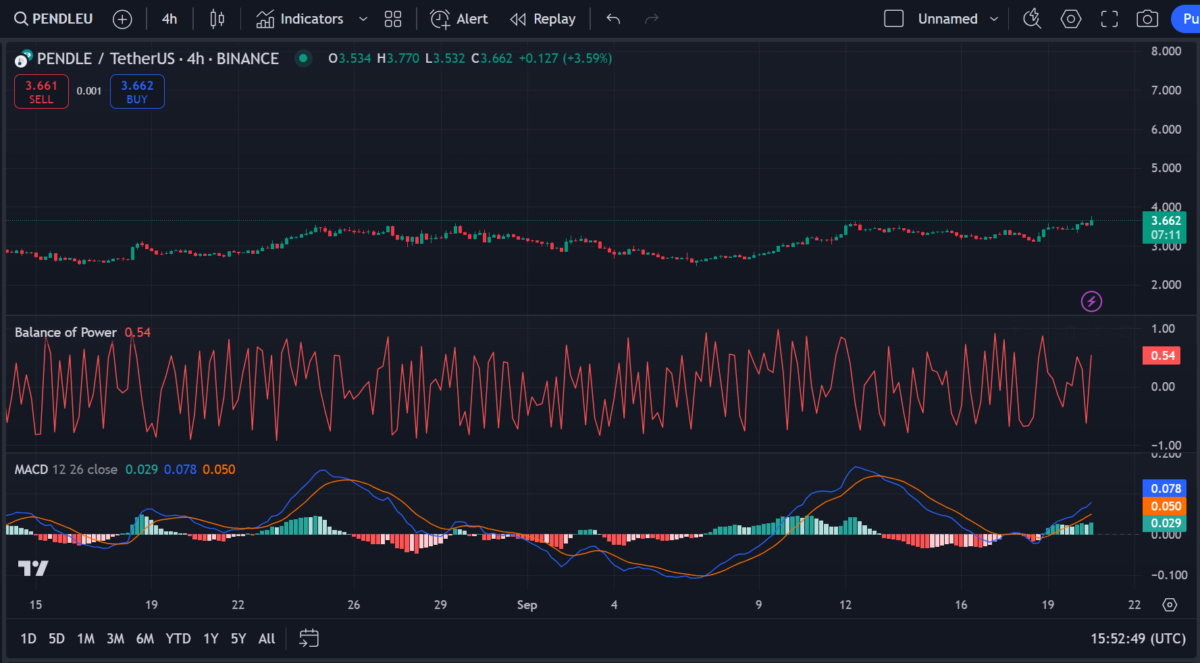The width and height of the screenshot is (1200, 663).
Task: Expand the Unnamed layout dropdown chevron
Action: [x=994, y=19]
